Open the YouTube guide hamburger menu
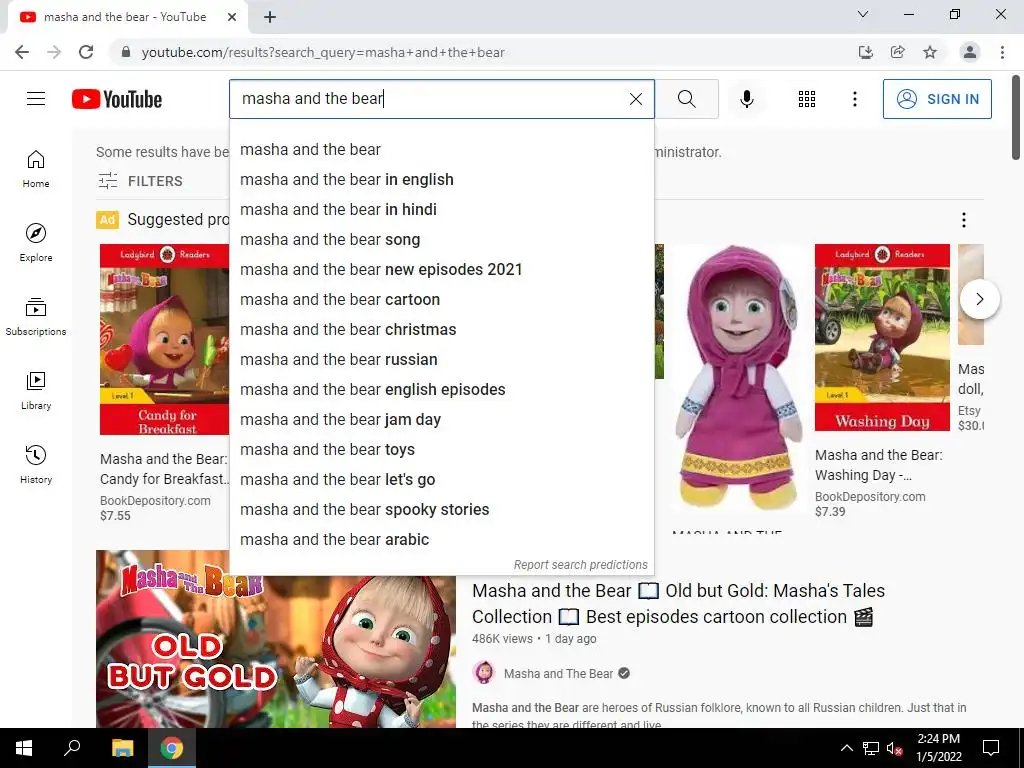This screenshot has height=768, width=1024. pos(36,99)
